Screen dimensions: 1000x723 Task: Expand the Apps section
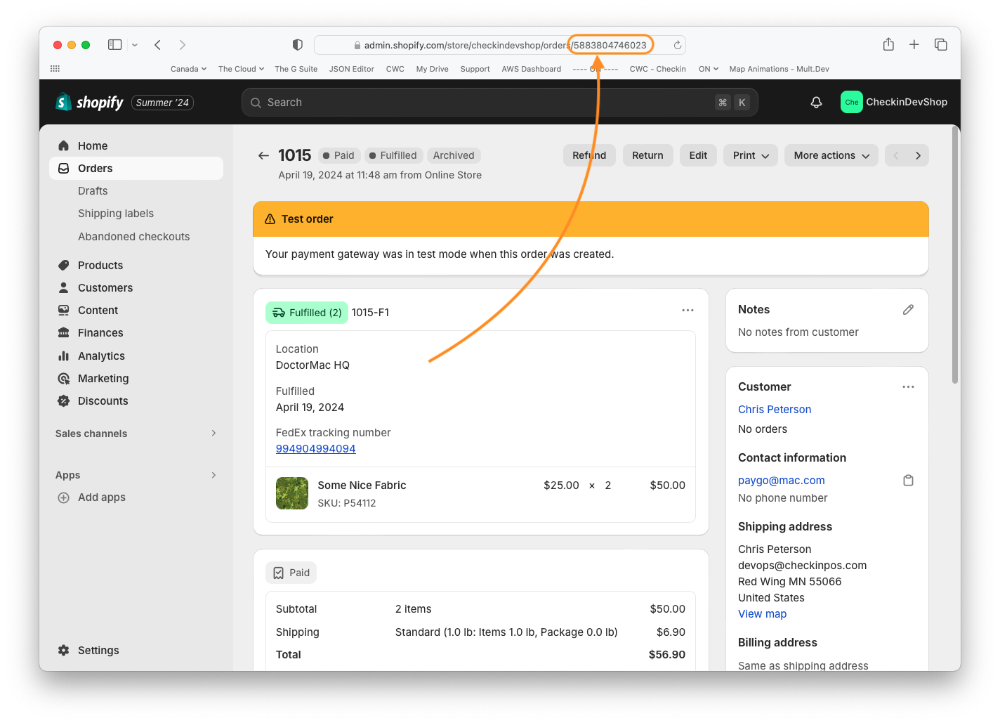(x=213, y=475)
